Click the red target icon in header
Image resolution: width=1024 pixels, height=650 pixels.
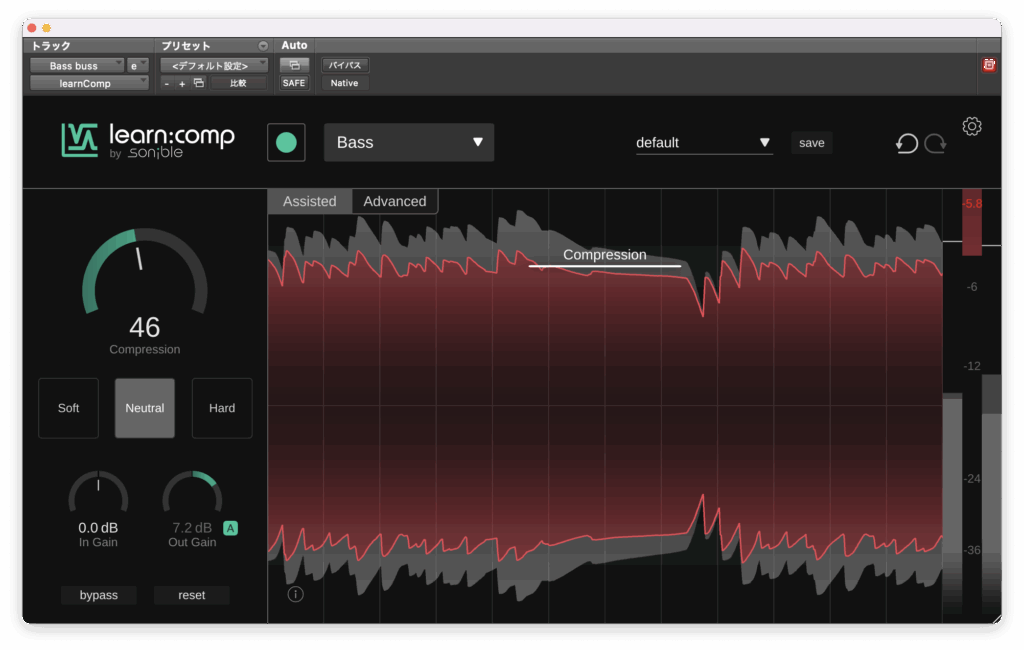(x=989, y=65)
